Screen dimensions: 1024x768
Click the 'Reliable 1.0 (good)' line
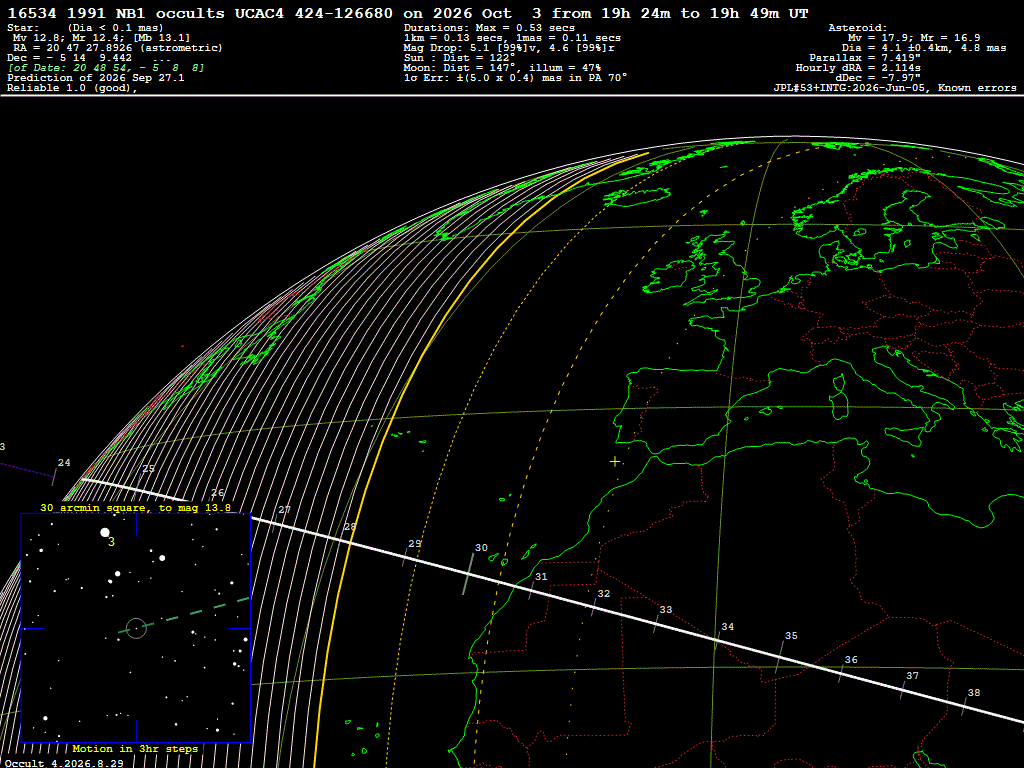click(72, 88)
